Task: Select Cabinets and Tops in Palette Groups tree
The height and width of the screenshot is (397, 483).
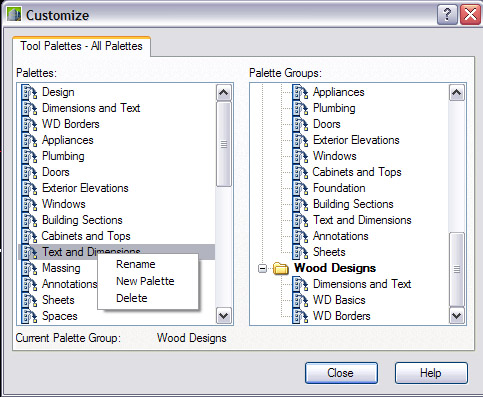Action: click(357, 172)
